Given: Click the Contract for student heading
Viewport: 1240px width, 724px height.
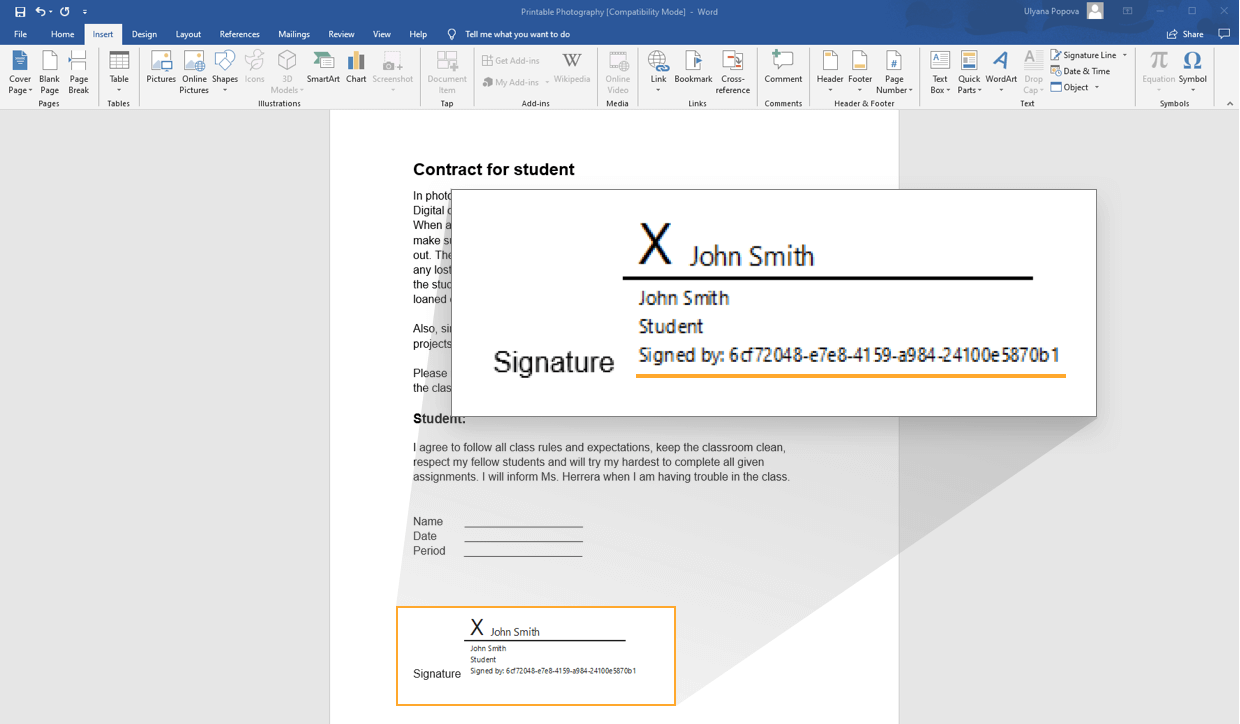Looking at the screenshot, I should [x=494, y=169].
